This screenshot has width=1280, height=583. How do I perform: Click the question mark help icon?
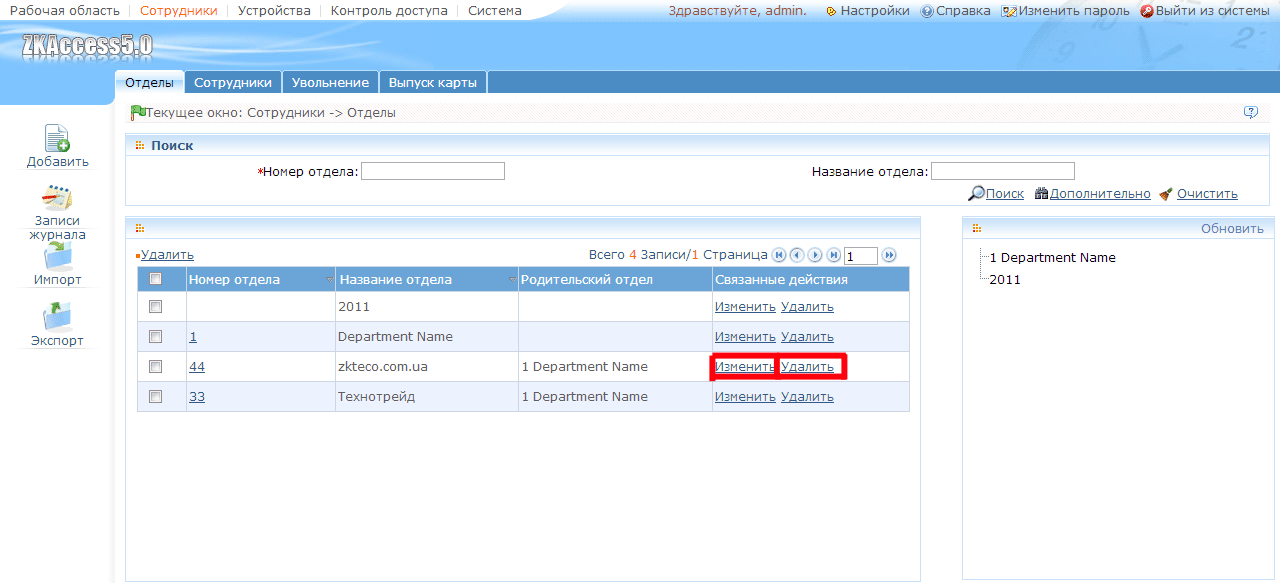coord(1250,112)
